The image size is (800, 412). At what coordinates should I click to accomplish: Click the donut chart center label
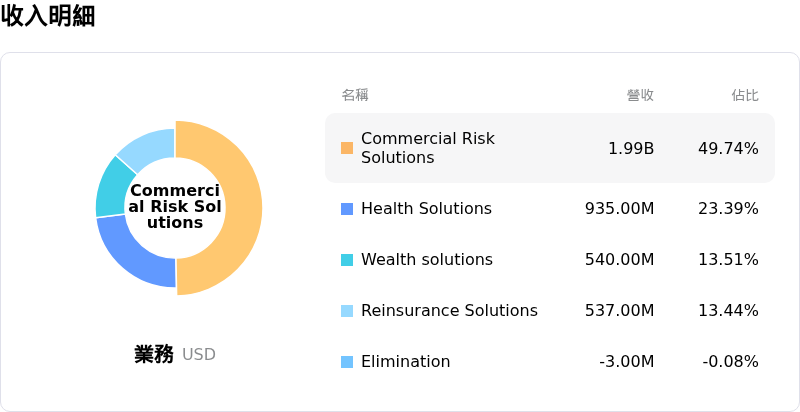pos(175,207)
